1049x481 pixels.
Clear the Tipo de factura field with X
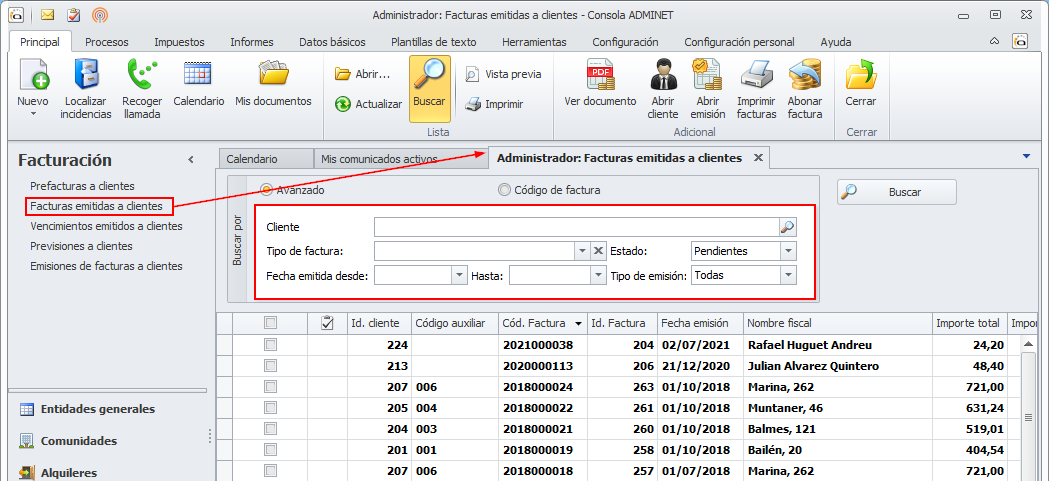pyautogui.click(x=599, y=252)
